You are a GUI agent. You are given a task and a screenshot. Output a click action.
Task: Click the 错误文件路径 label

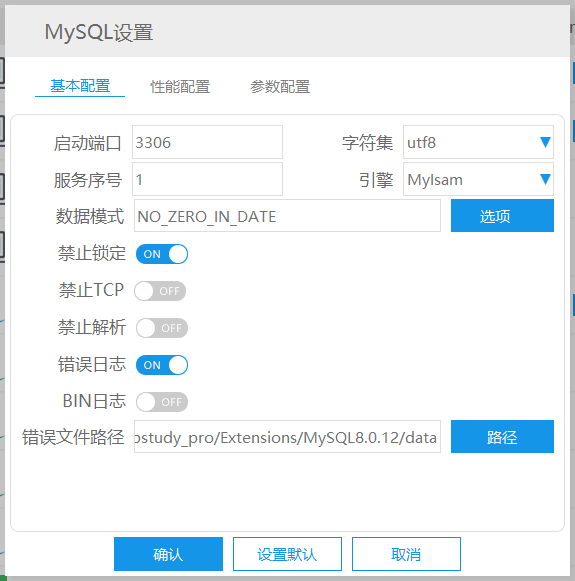pos(73,437)
